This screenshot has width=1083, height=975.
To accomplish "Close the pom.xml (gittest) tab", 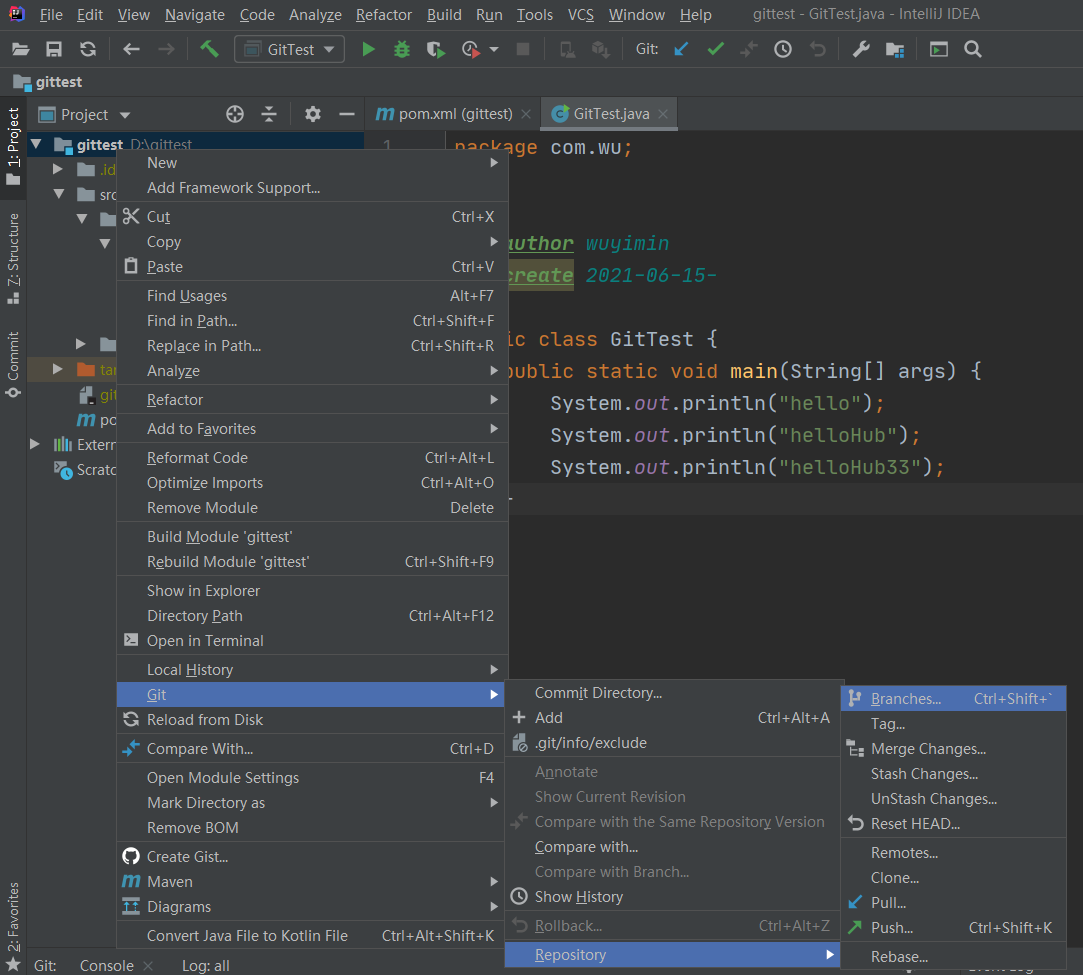I will point(526,114).
